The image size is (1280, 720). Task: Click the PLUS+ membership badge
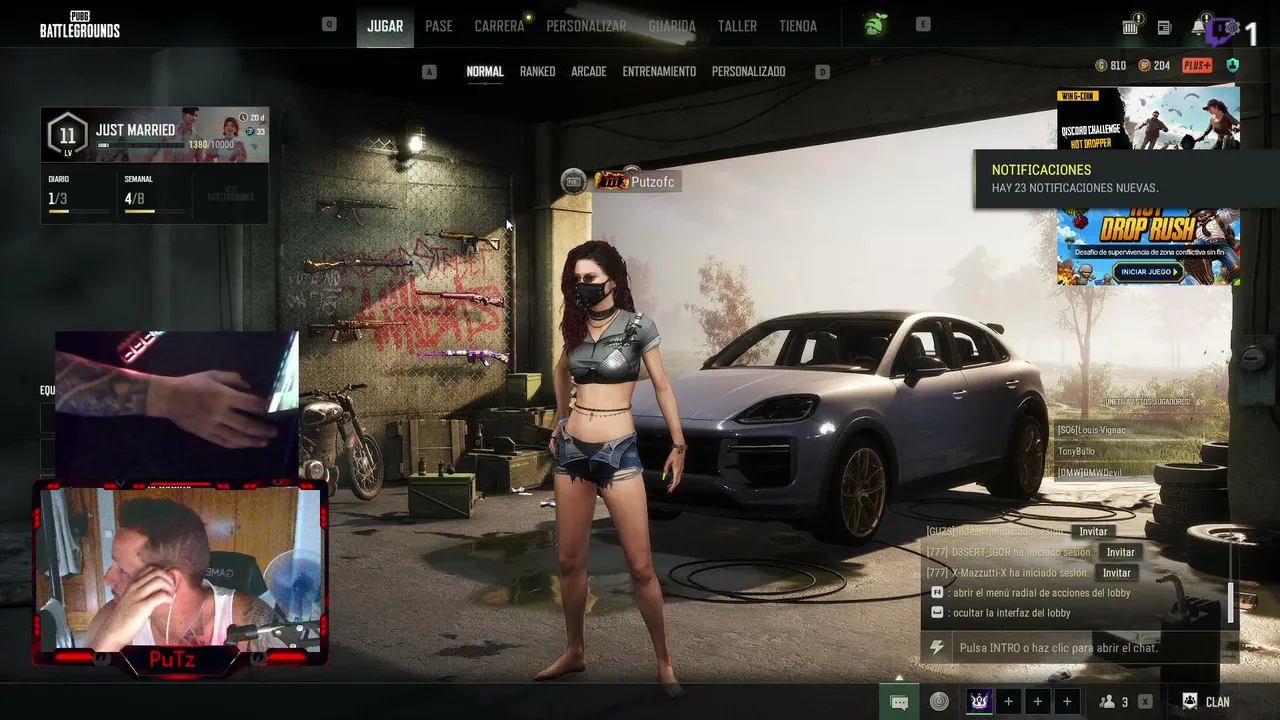(x=1197, y=66)
